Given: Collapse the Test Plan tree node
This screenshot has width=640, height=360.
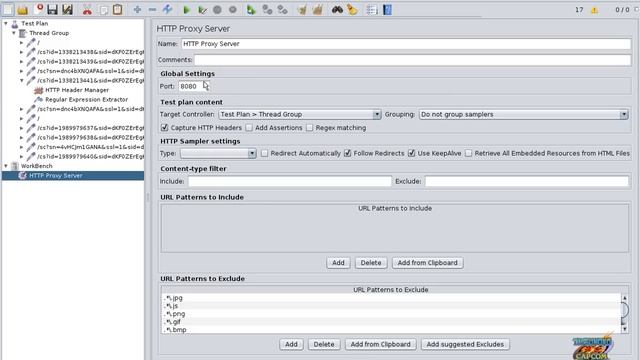Looking at the screenshot, I should pos(6,24).
